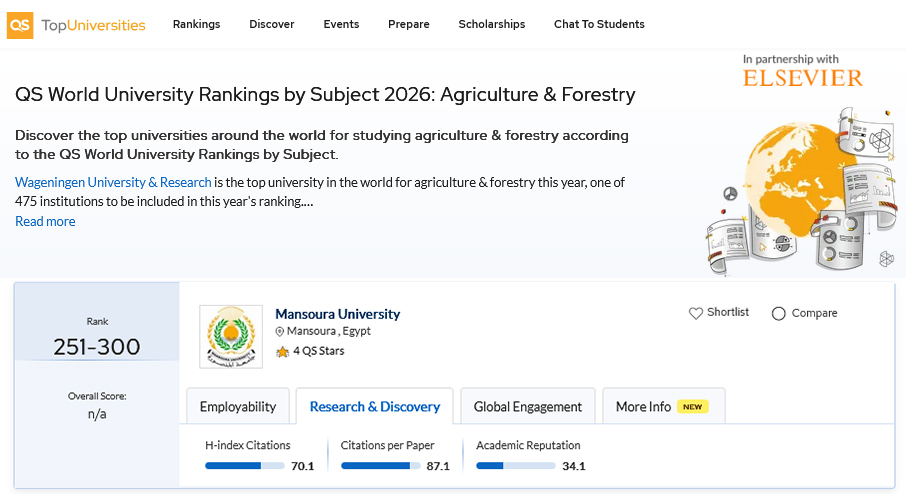Click the 251-300 rank value
Viewport: 906px width, 494px height.
point(97,347)
